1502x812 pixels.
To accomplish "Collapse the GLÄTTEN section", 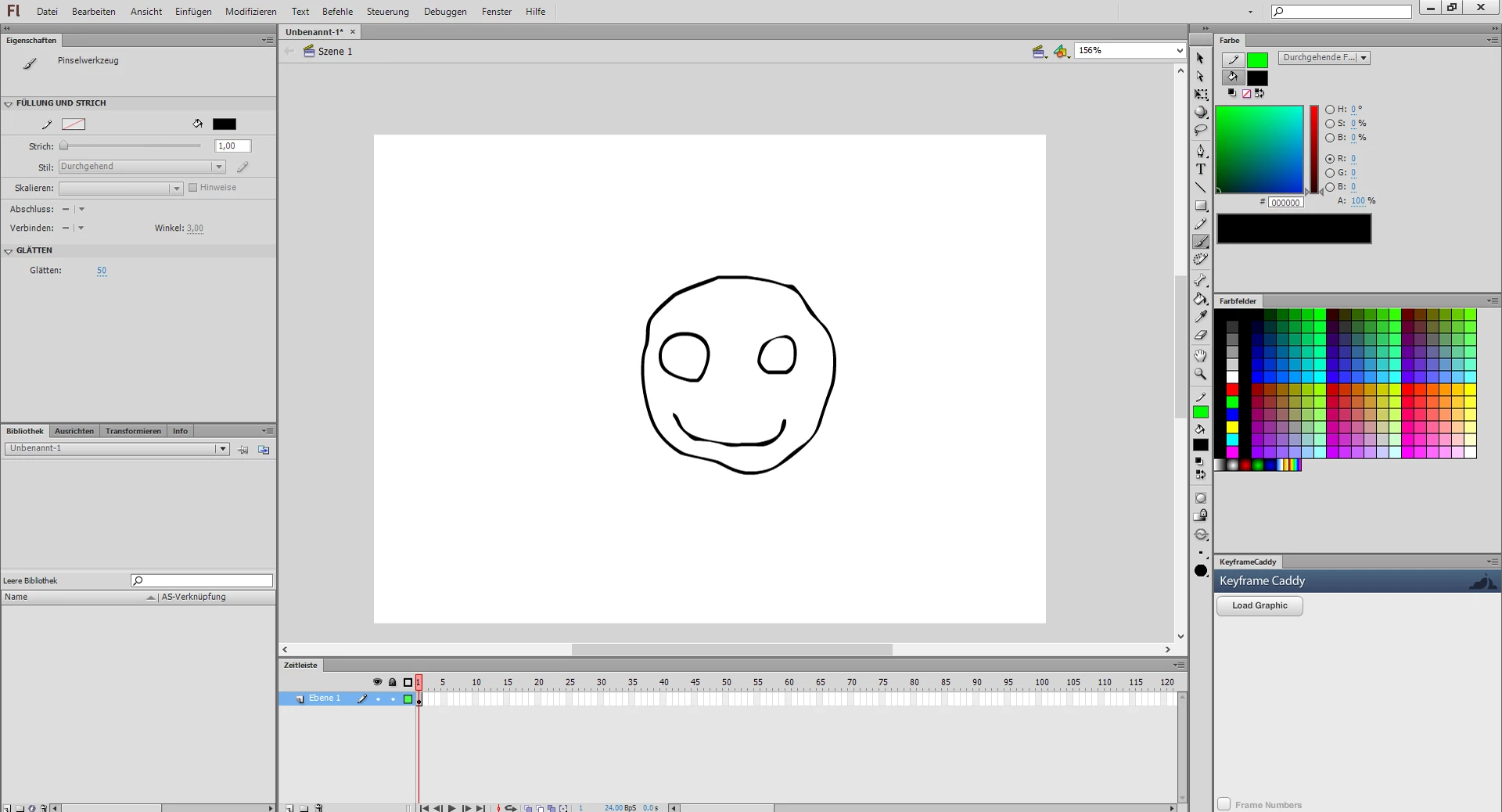I will click(9, 251).
